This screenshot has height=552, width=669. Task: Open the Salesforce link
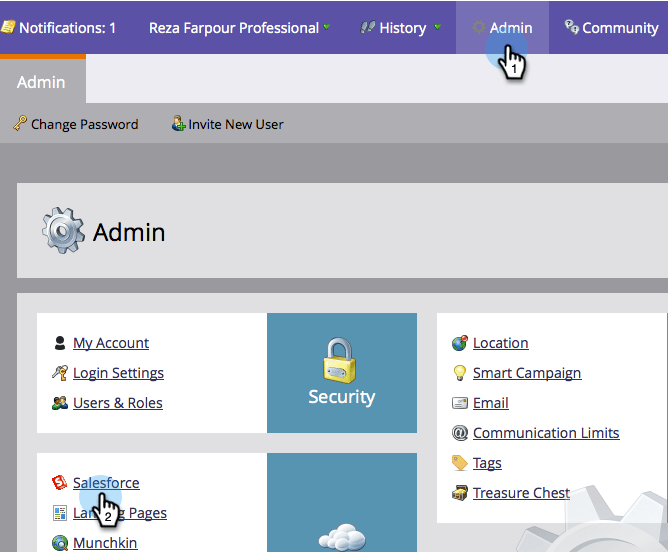click(x=106, y=483)
